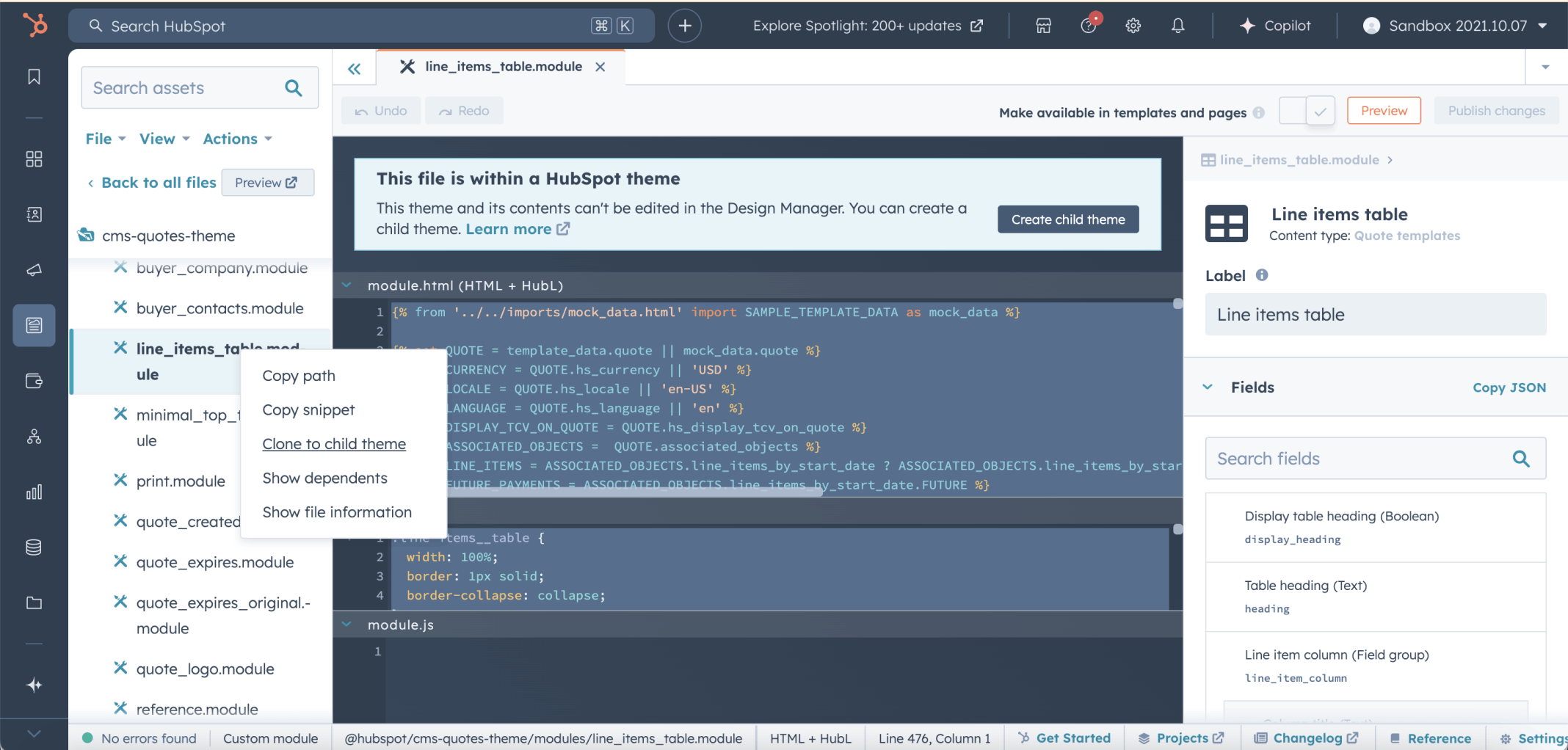Open the help icon with red badge
Viewport: 1568px width, 750px height.
click(x=1089, y=25)
